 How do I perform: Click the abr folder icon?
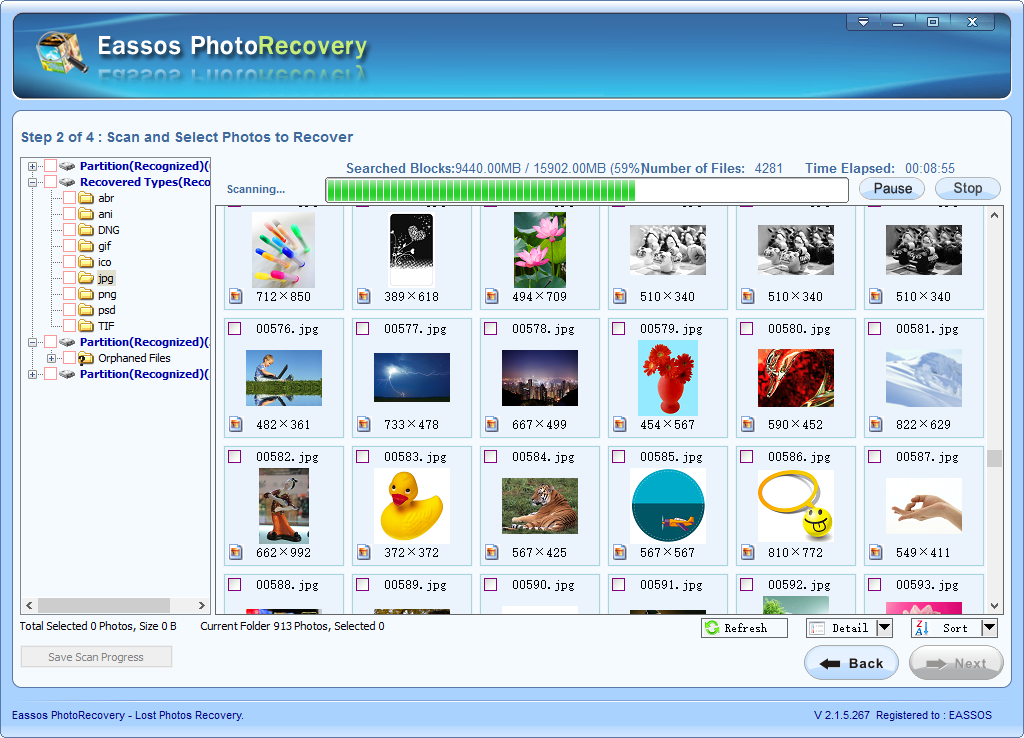(86, 198)
